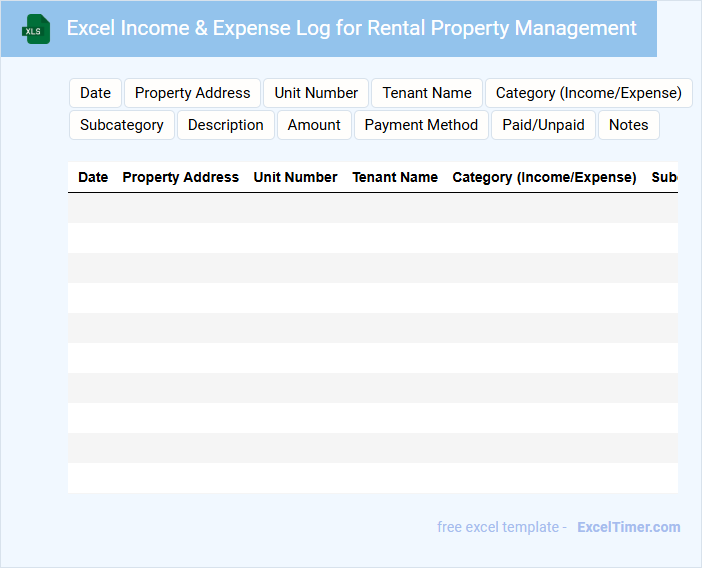Click the Notes tag
Viewport: 702px width, 568px height.
(x=629, y=125)
